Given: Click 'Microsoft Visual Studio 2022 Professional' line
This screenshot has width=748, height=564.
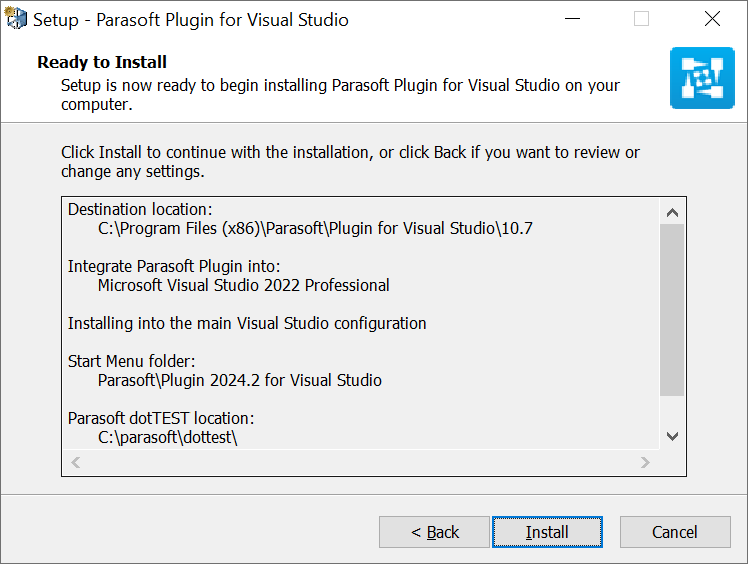Looking at the screenshot, I should (x=243, y=285).
